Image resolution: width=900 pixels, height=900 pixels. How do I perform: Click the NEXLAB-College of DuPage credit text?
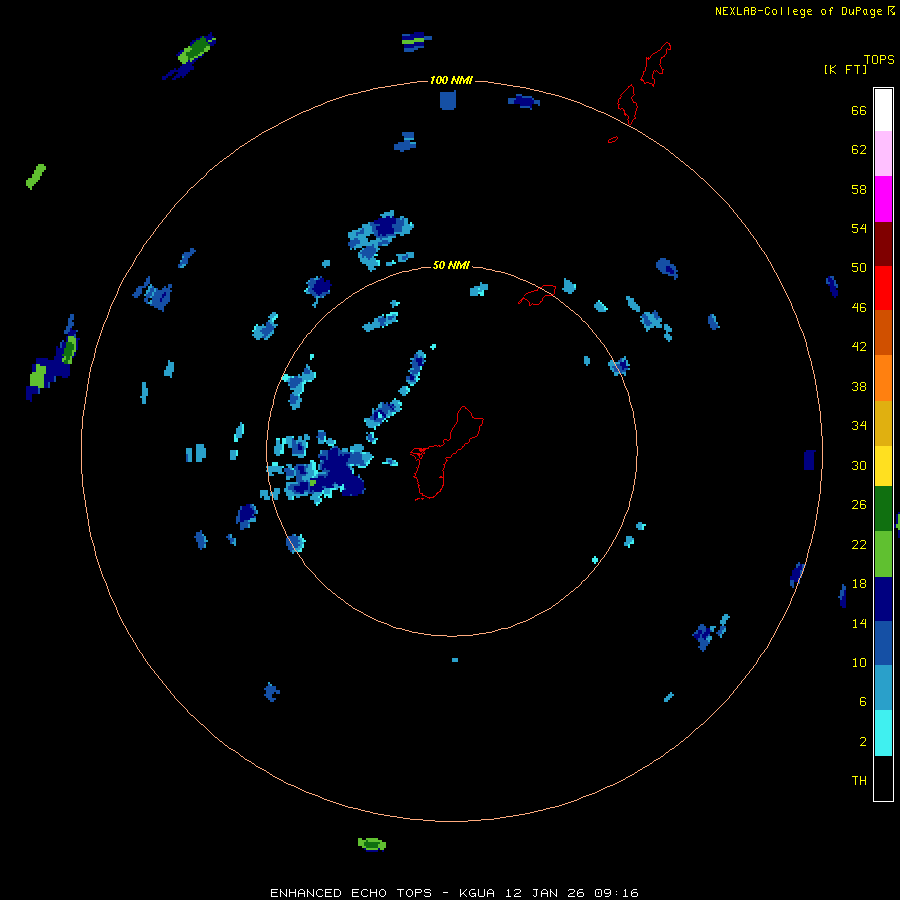tap(798, 11)
